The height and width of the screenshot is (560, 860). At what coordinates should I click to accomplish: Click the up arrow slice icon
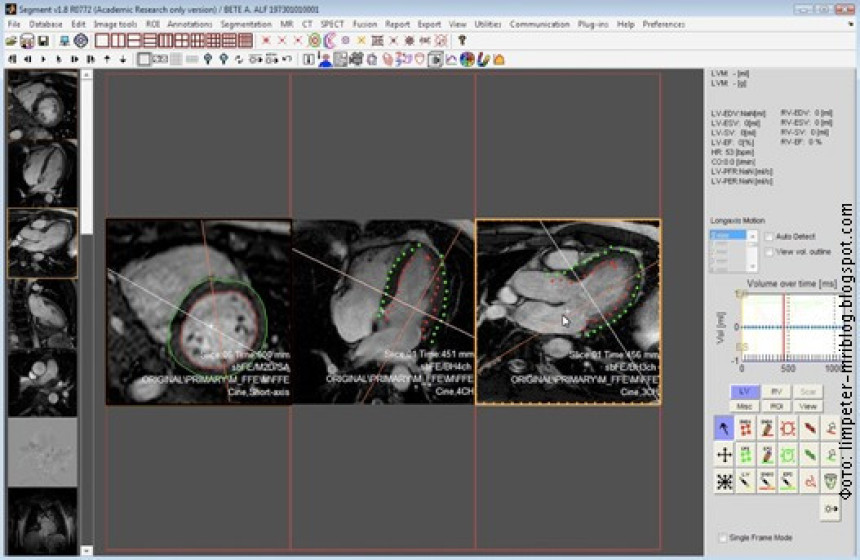[x=107, y=59]
